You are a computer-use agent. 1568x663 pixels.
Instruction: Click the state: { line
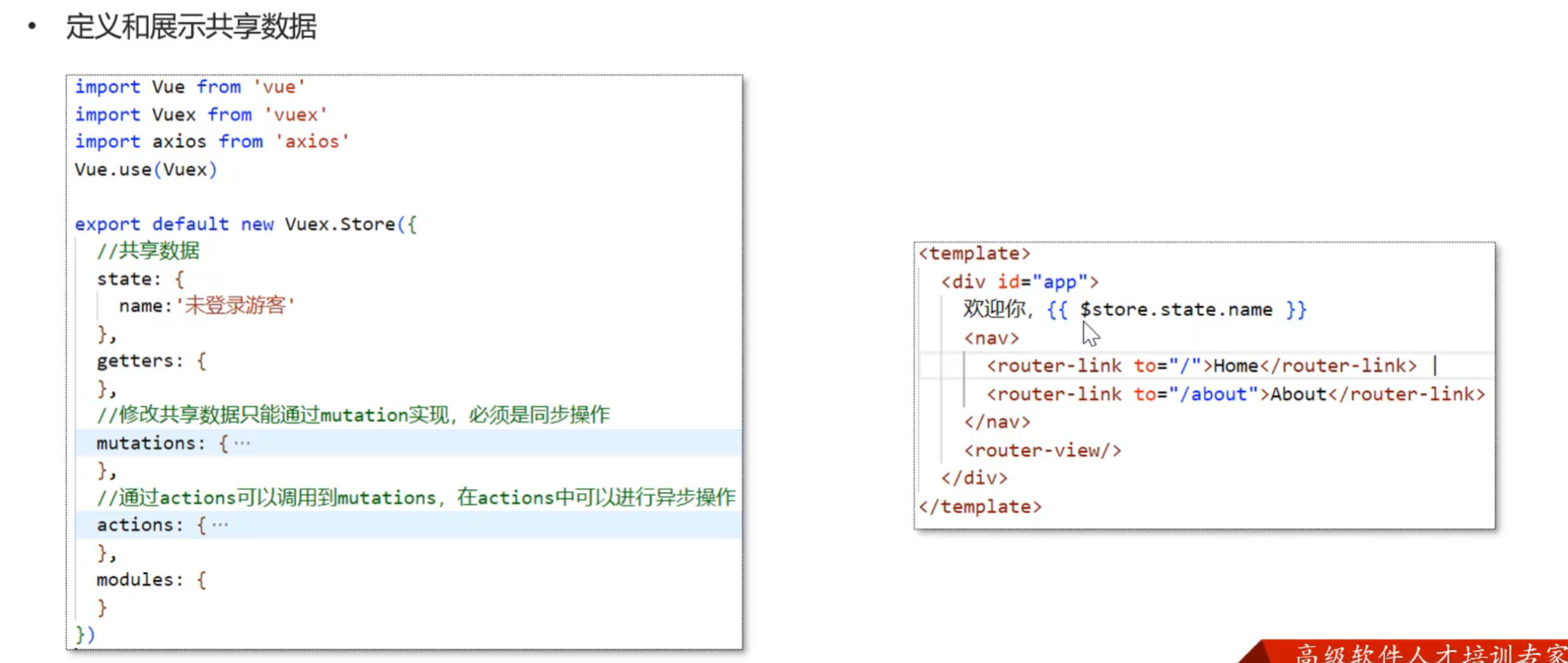tap(141, 279)
